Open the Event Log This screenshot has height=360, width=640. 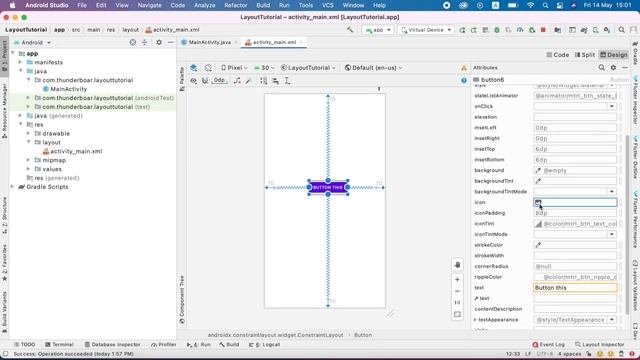(549, 344)
